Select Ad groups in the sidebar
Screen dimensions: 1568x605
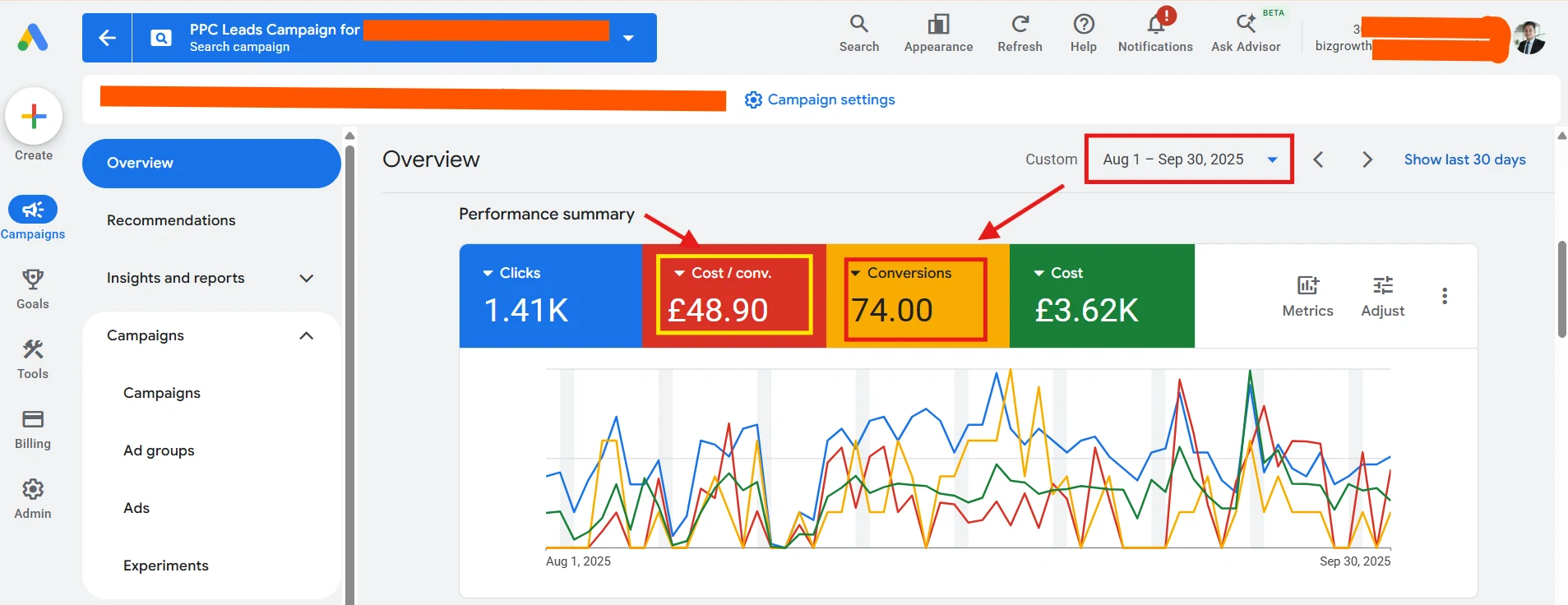pos(159,450)
